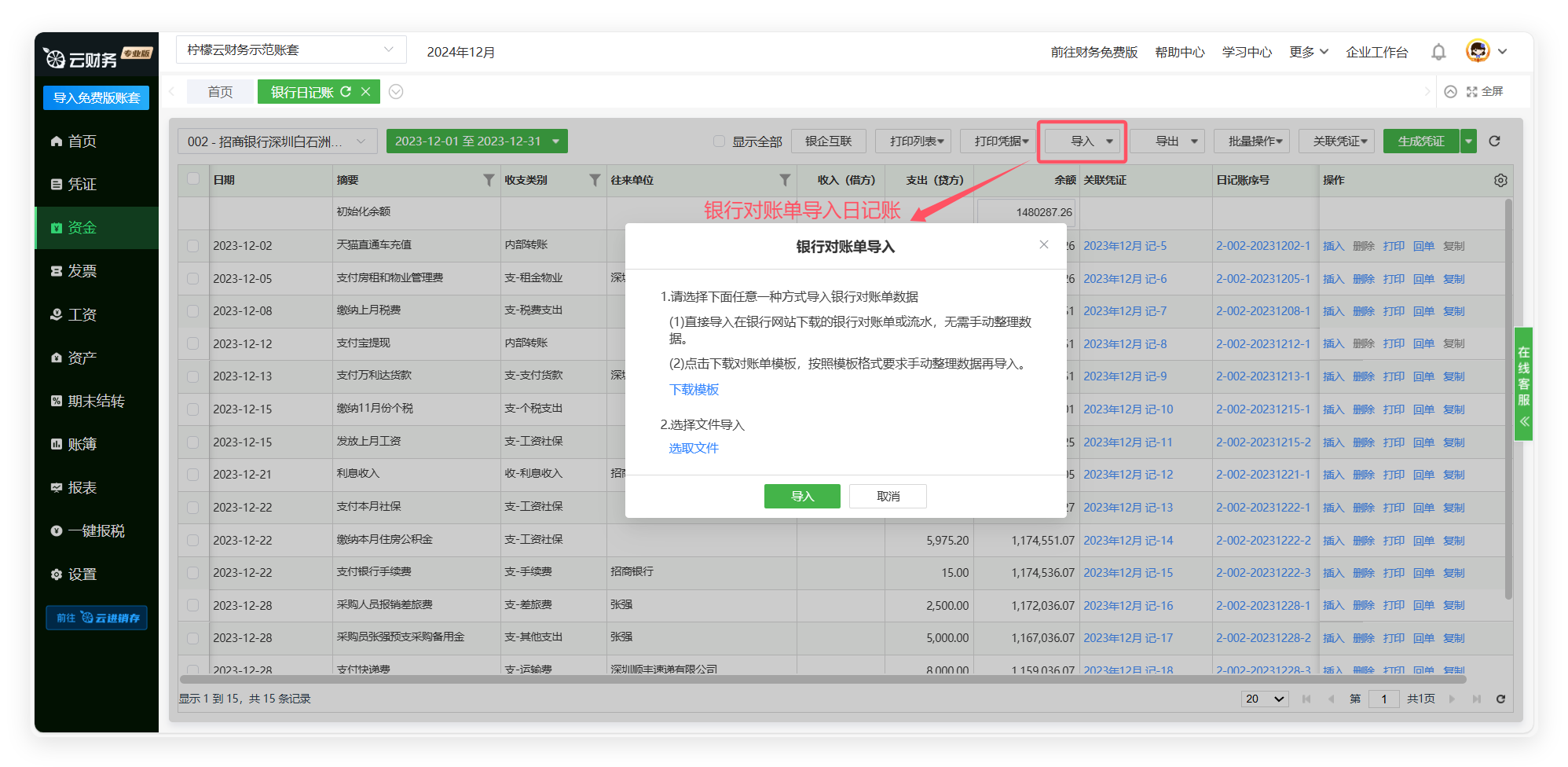Refresh the 银行日记账 tab via reload icon
This screenshot has height=767, width=1568.
tap(346, 92)
